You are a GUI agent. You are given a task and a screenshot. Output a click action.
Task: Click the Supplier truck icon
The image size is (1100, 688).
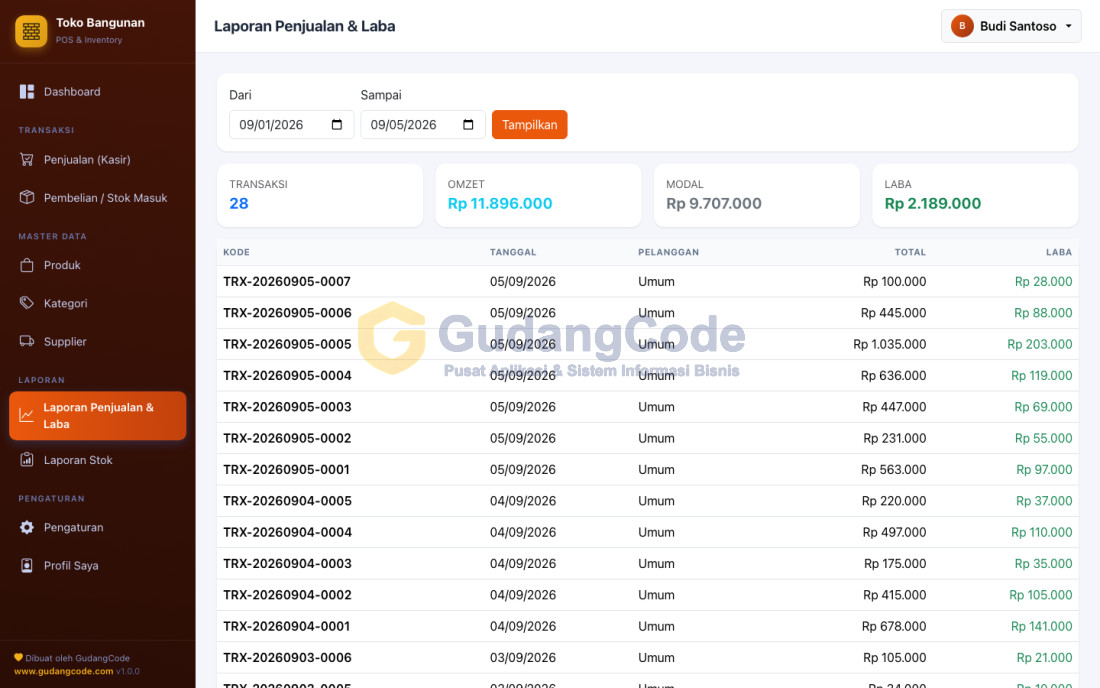click(27, 342)
